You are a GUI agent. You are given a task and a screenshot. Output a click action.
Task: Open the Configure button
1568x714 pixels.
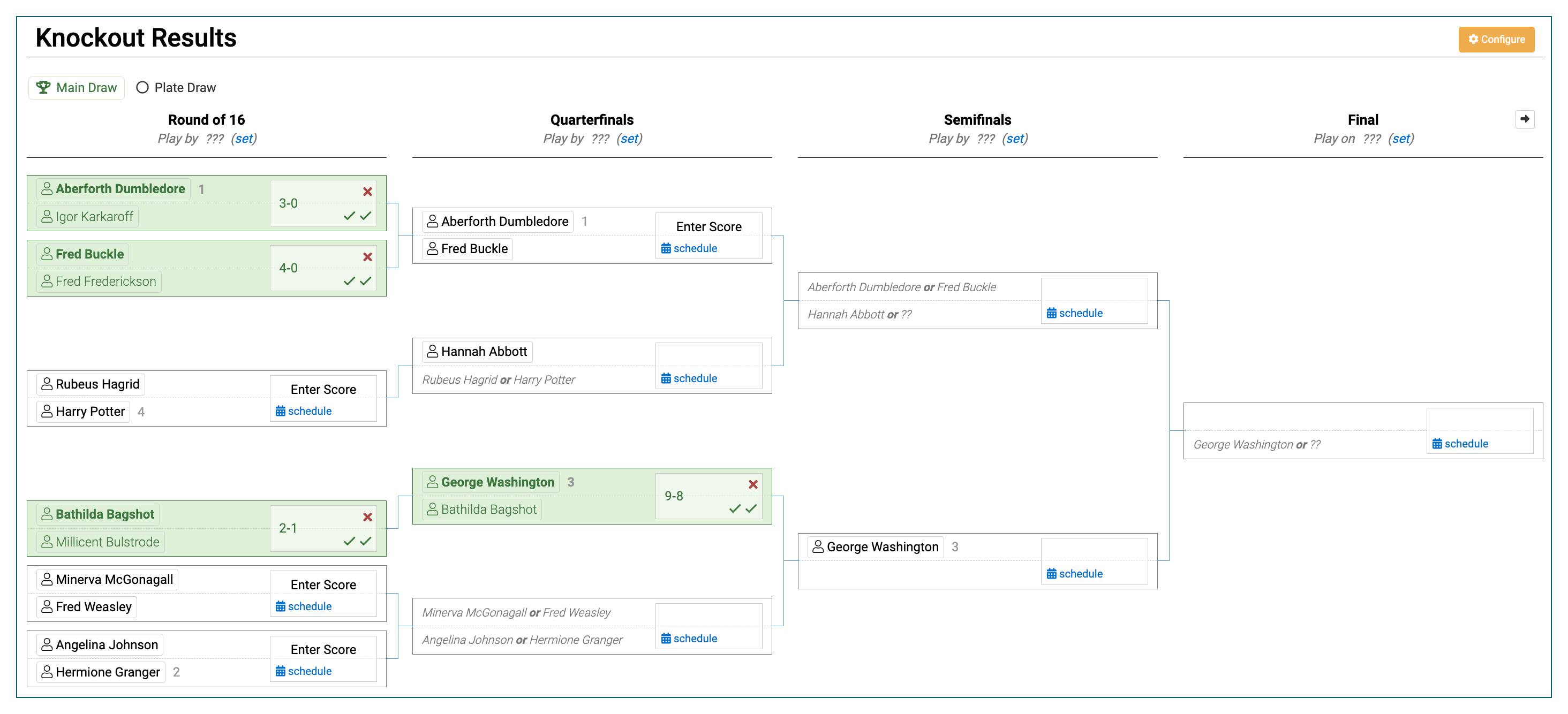coord(1496,40)
